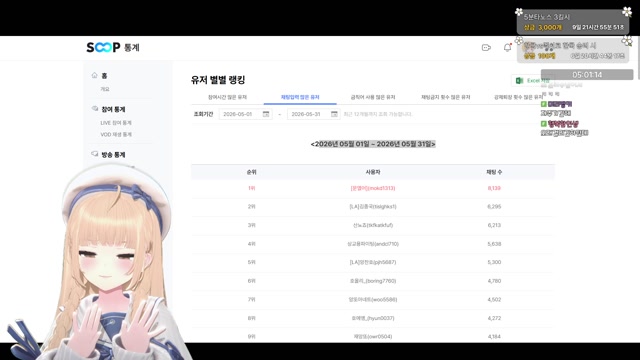Click the chat count 4,780

pos(494,281)
